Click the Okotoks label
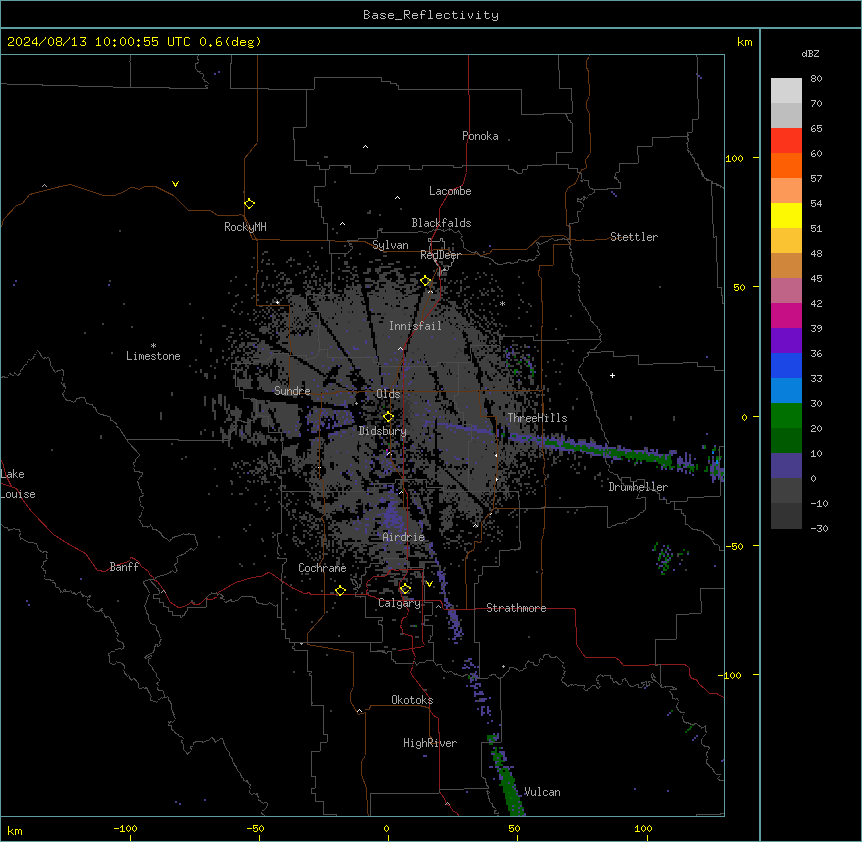The height and width of the screenshot is (842, 862). (x=412, y=700)
